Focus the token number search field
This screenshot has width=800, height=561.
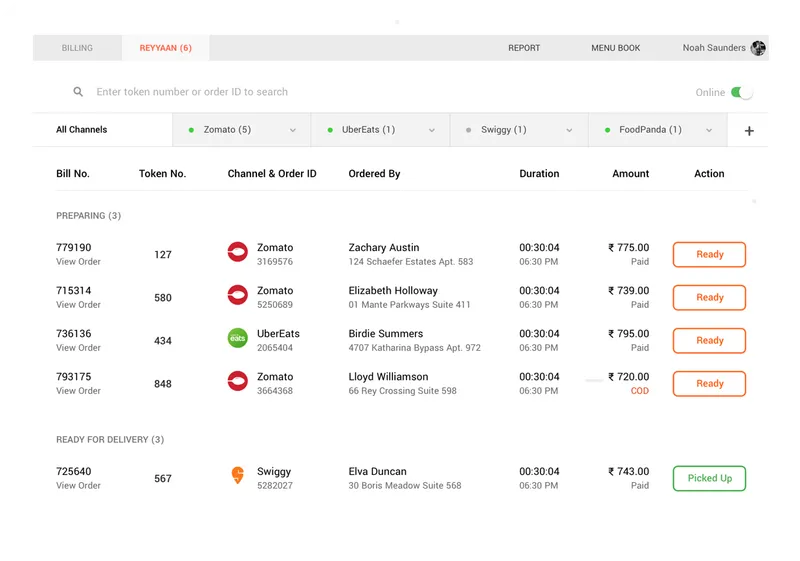192,92
